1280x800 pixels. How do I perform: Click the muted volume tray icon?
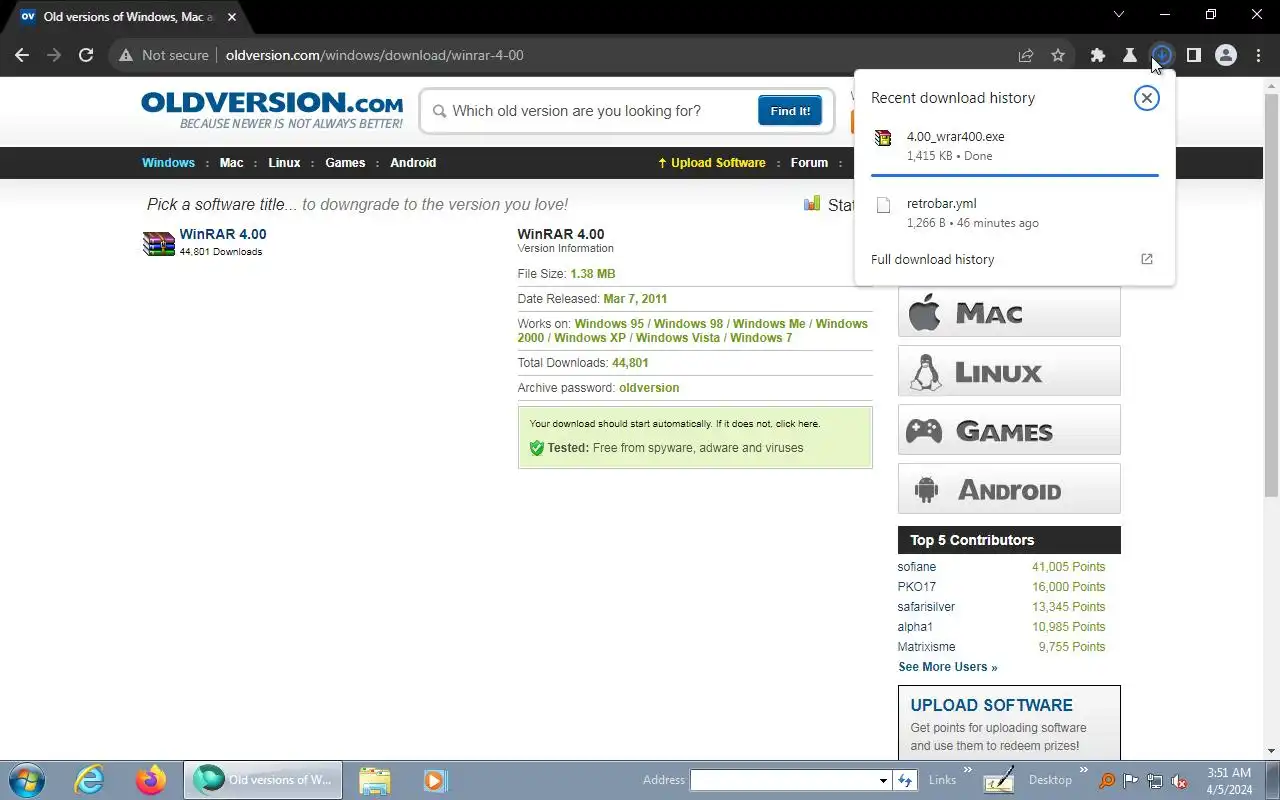tap(1180, 781)
